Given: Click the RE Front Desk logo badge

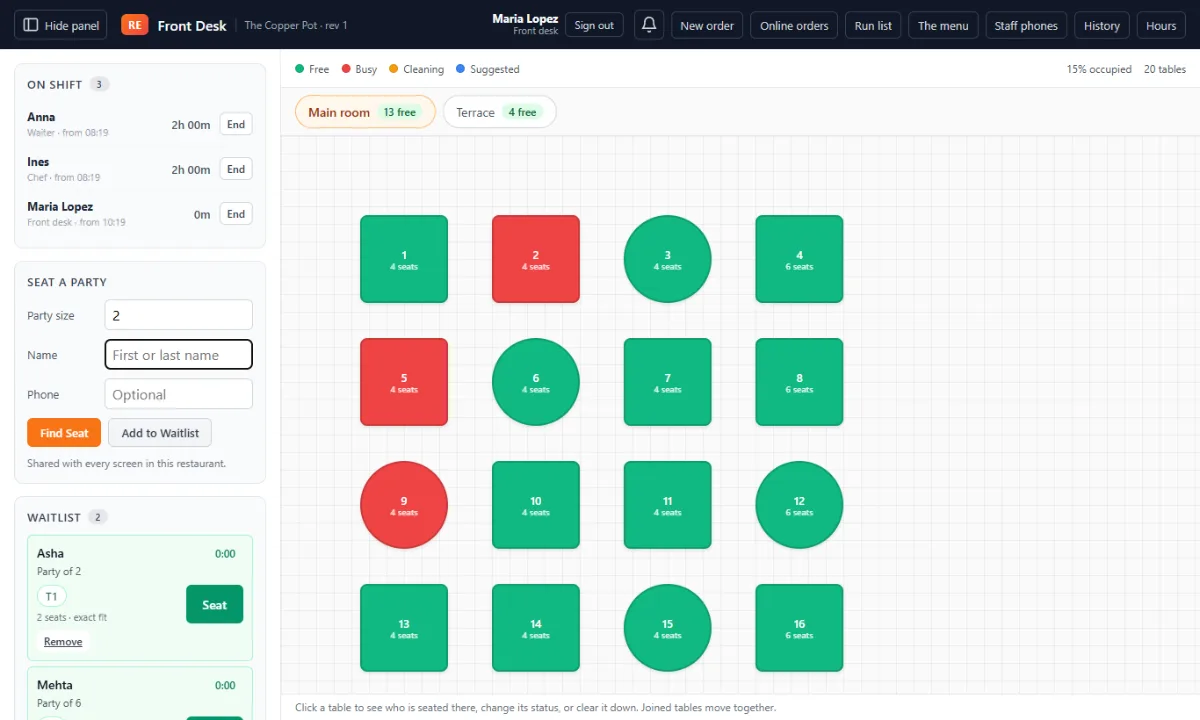Looking at the screenshot, I should [135, 25].
